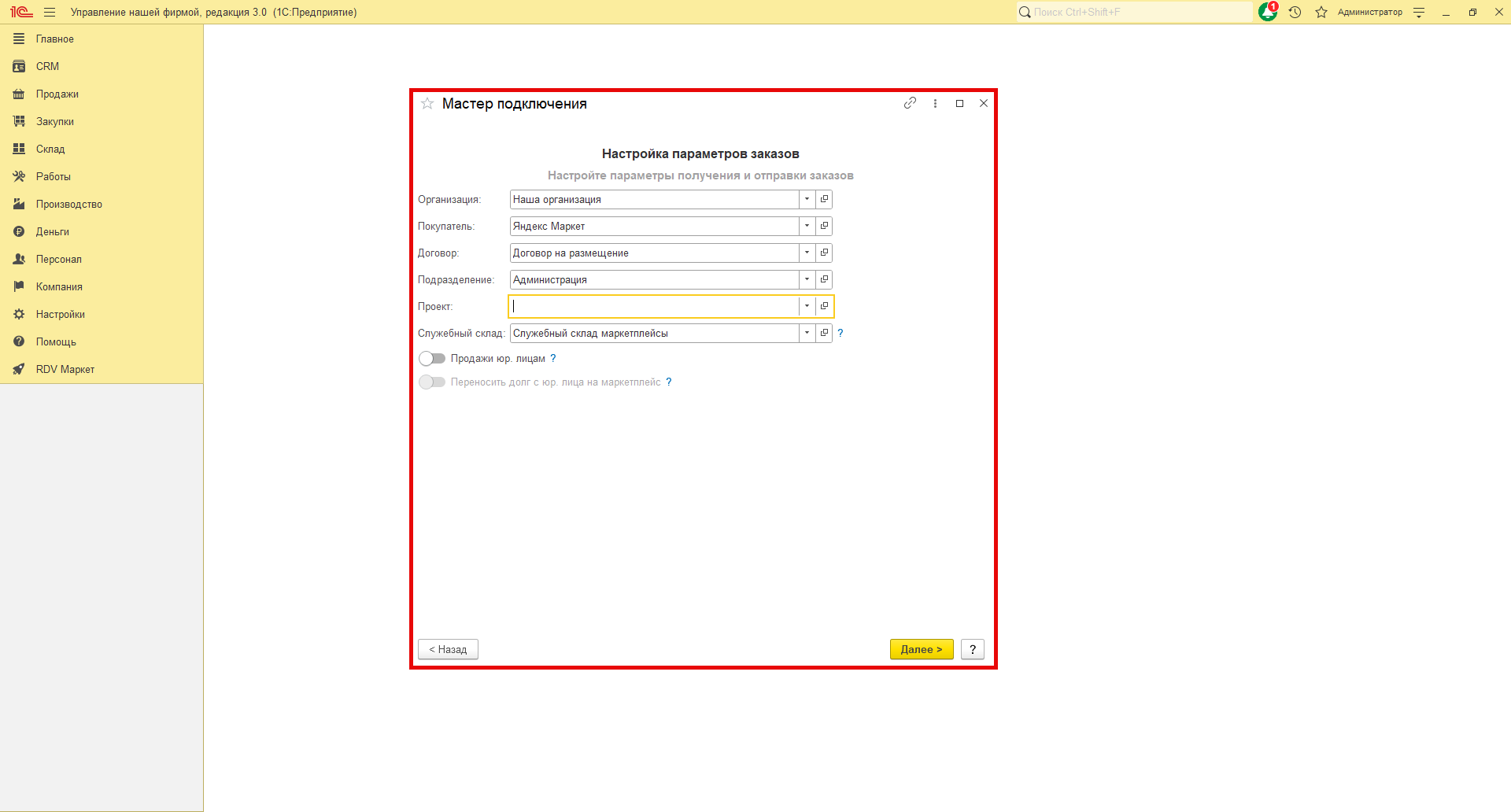Open the CRM section
Viewport: 1511px width, 812px height.
[x=102, y=66]
